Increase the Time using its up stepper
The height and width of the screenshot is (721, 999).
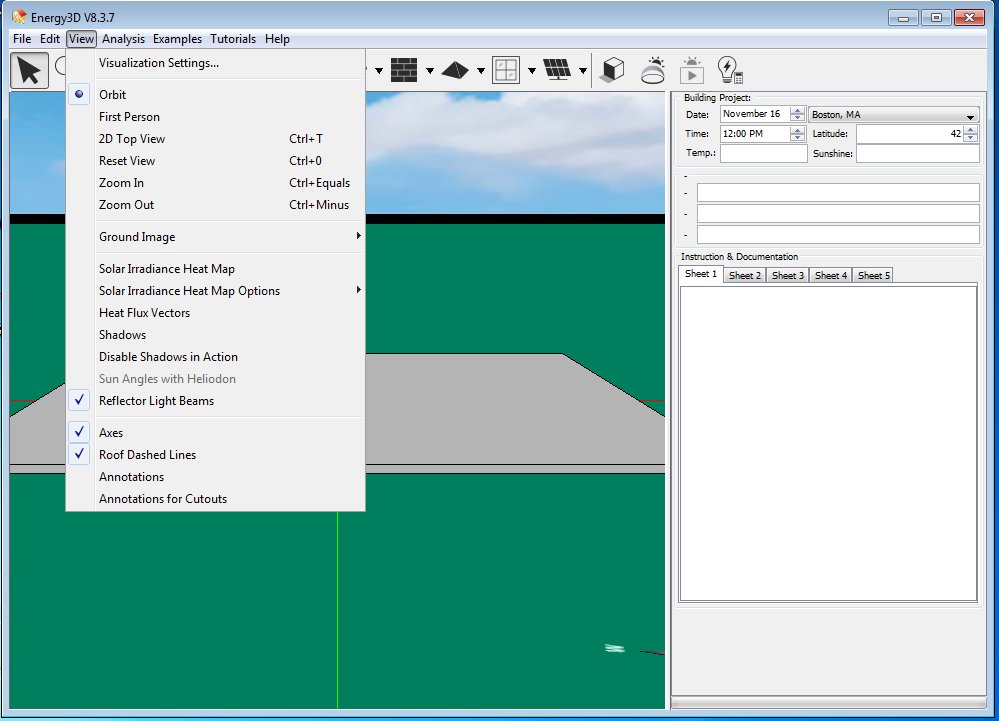coord(797,129)
